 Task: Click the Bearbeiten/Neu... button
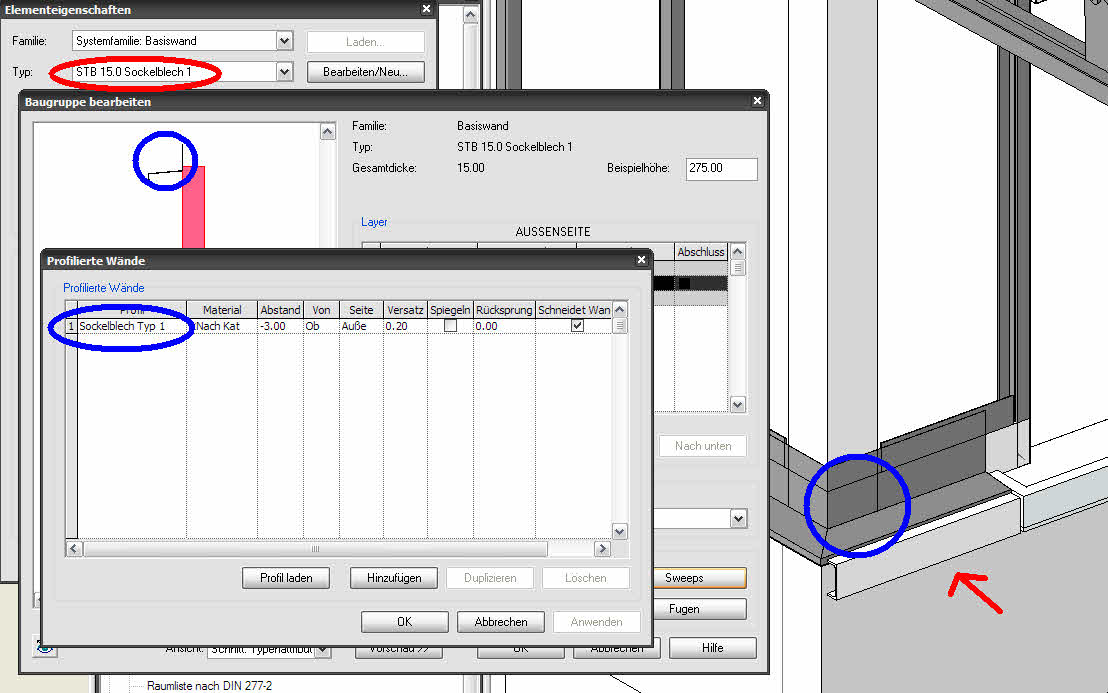[x=365, y=72]
